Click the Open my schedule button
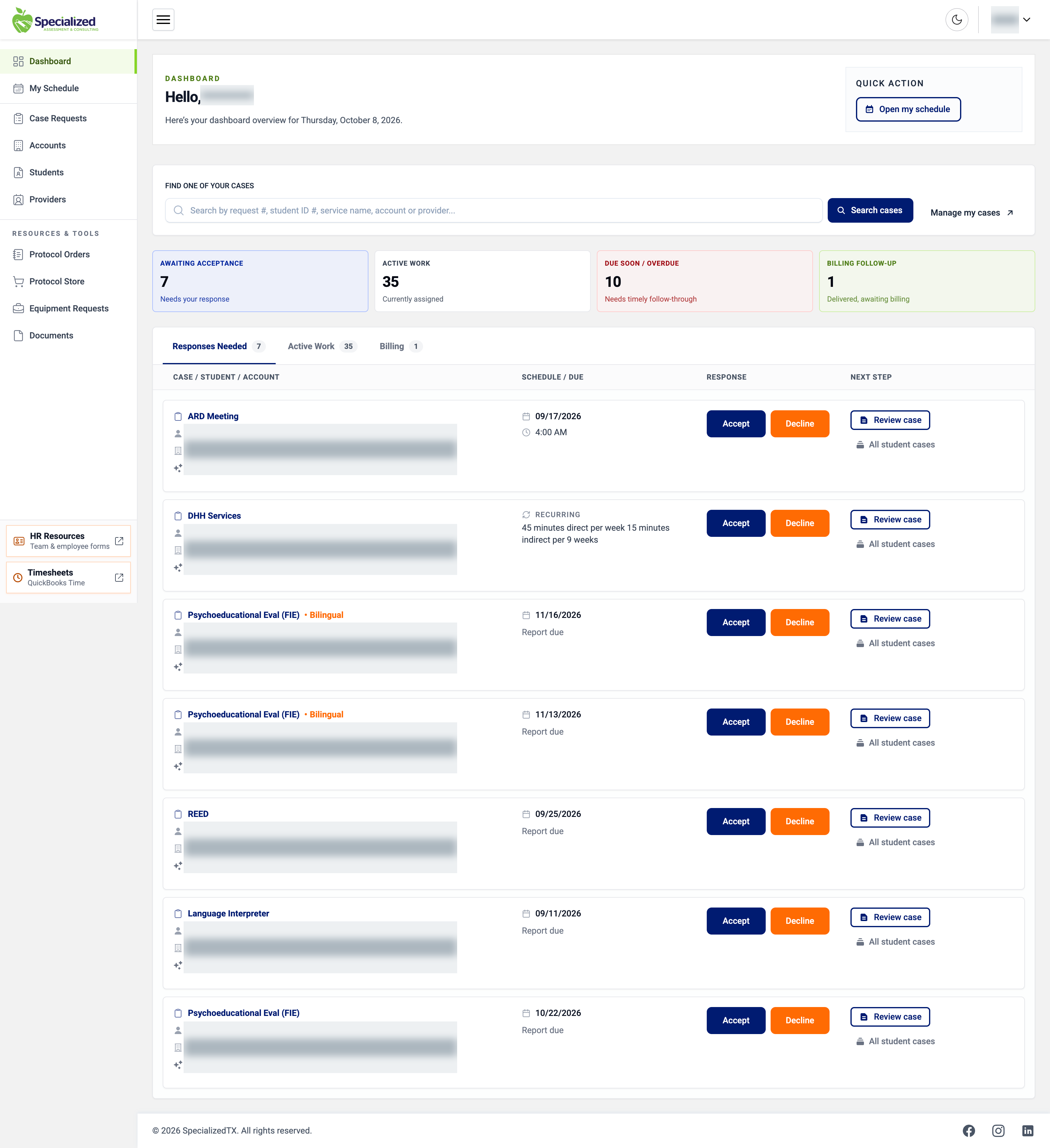 click(x=908, y=109)
